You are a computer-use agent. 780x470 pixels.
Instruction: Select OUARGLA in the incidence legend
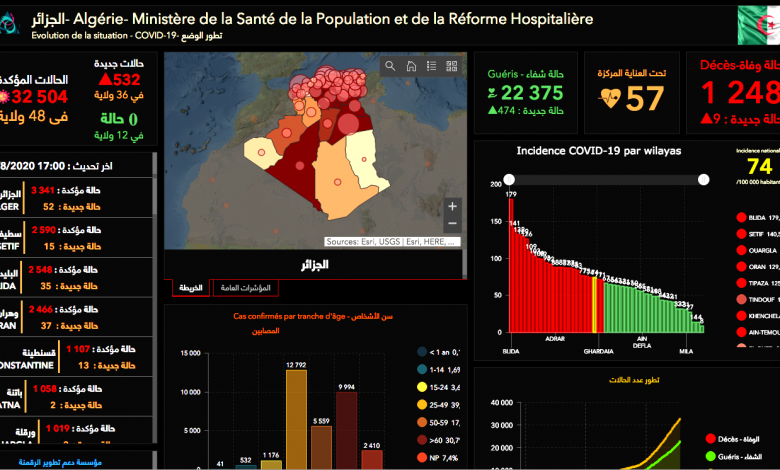tap(758, 250)
